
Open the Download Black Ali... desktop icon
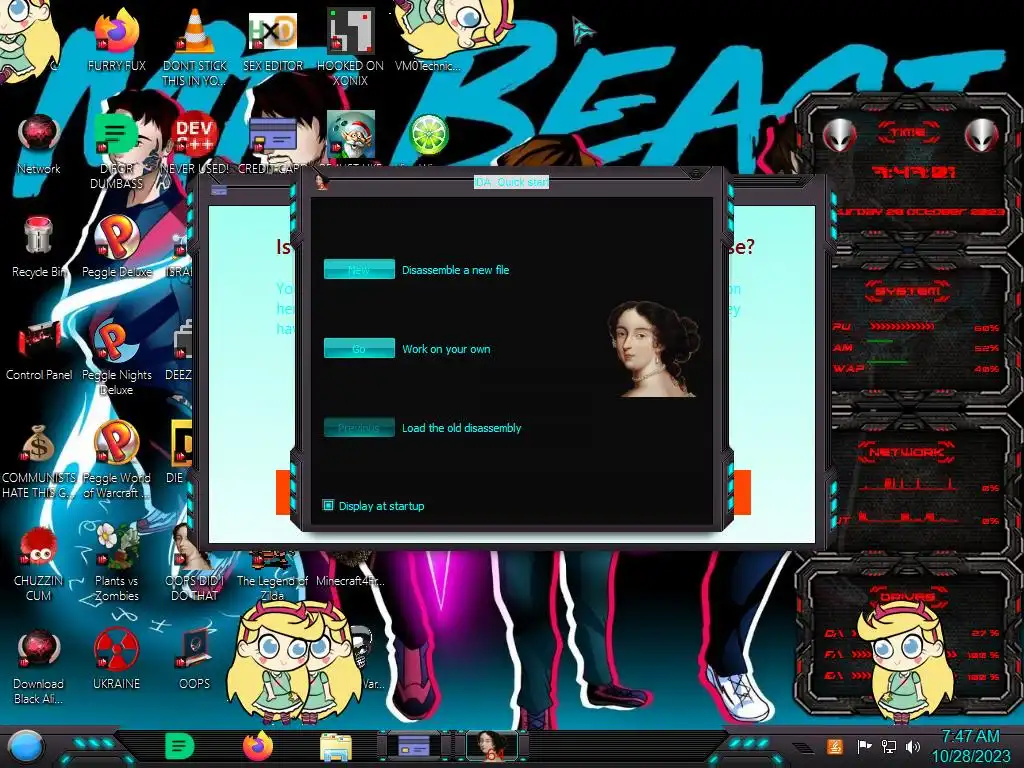[39, 649]
